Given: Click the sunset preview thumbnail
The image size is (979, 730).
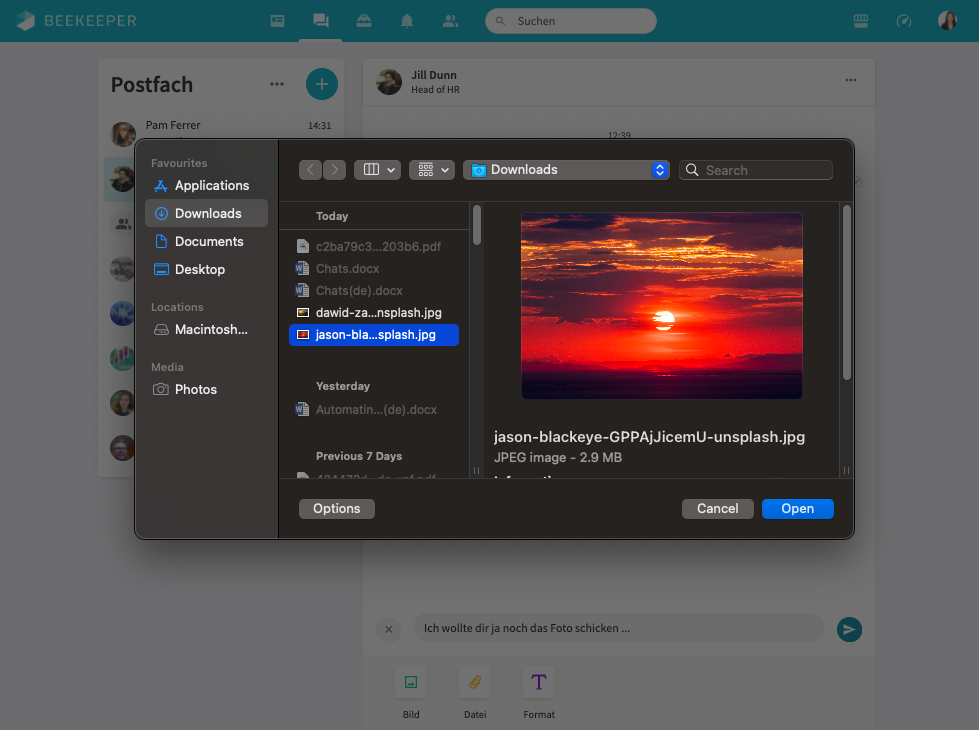Looking at the screenshot, I should click(662, 306).
